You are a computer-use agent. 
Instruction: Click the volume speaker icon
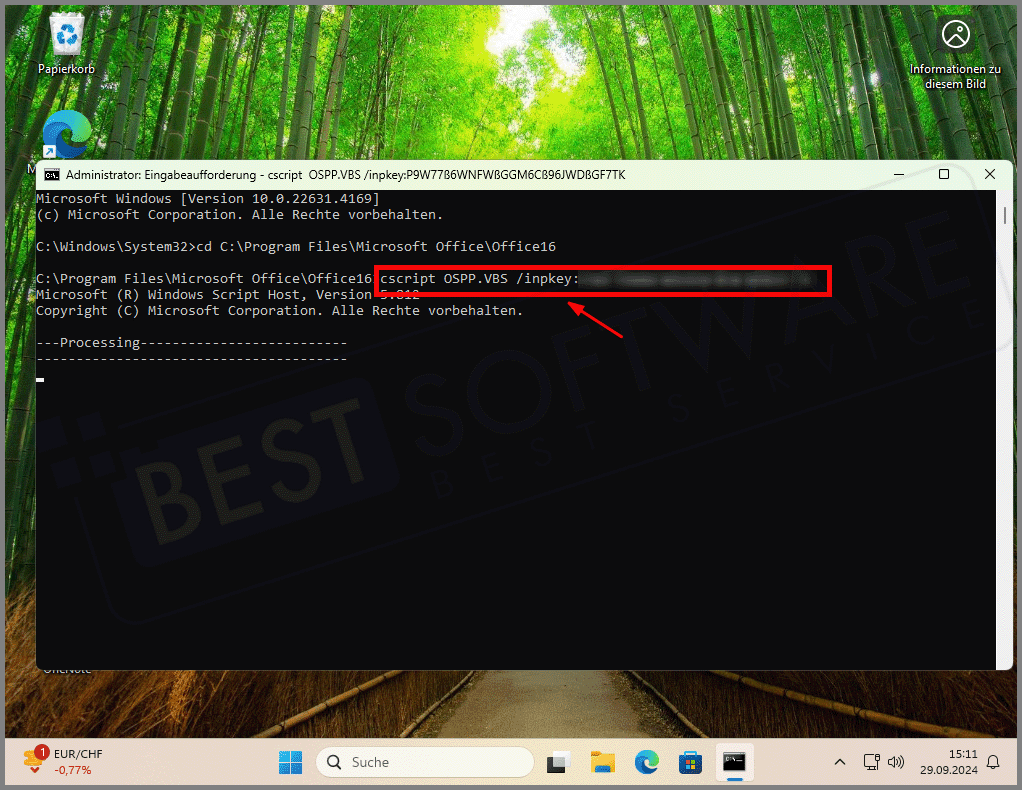[895, 762]
